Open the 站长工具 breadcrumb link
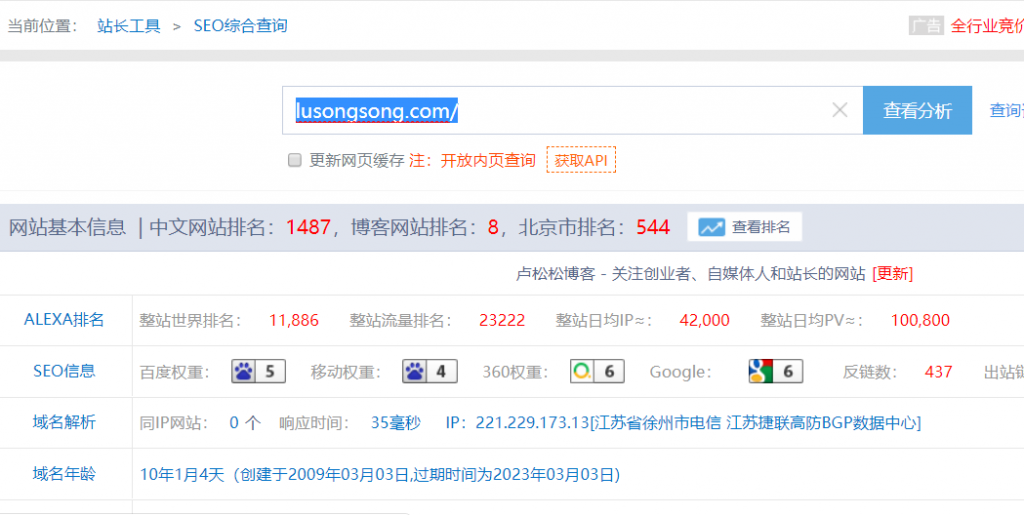1024x515 pixels. 129,26
